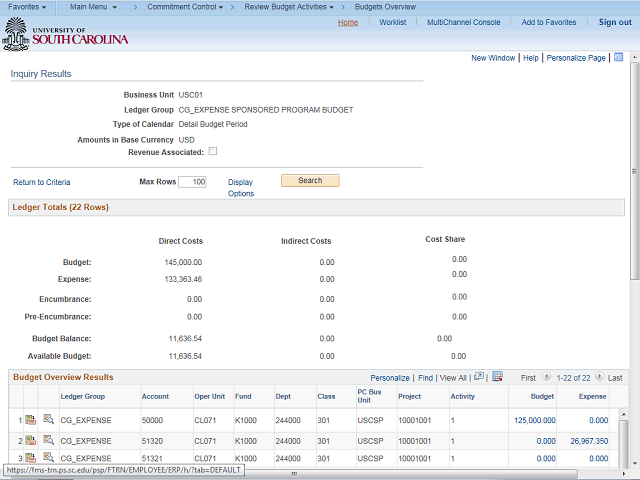Open the Favorites dropdown menu
This screenshot has width=640, height=480.
(x=25, y=7)
